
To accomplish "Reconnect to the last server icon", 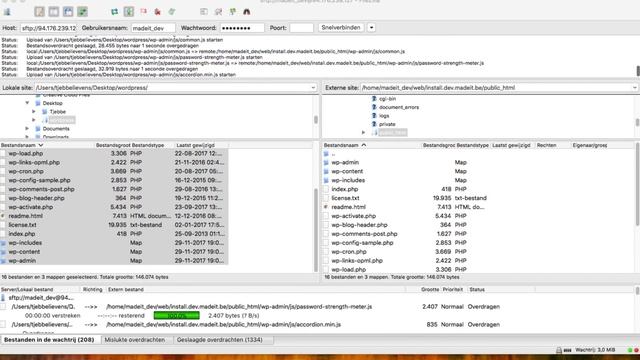I will point(172,12).
